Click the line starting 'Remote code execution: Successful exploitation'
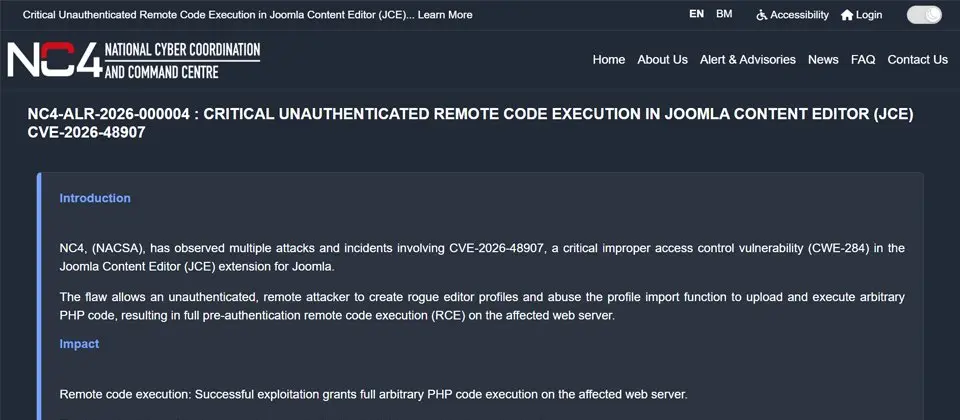This screenshot has width=960, height=420. pyautogui.click(x=373, y=394)
